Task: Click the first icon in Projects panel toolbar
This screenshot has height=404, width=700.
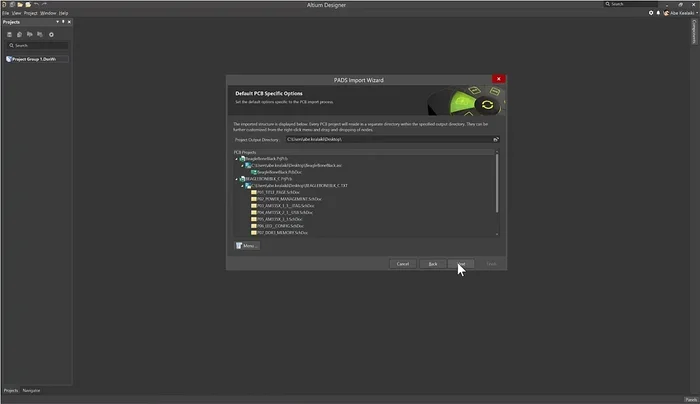Action: pyautogui.click(x=10, y=34)
